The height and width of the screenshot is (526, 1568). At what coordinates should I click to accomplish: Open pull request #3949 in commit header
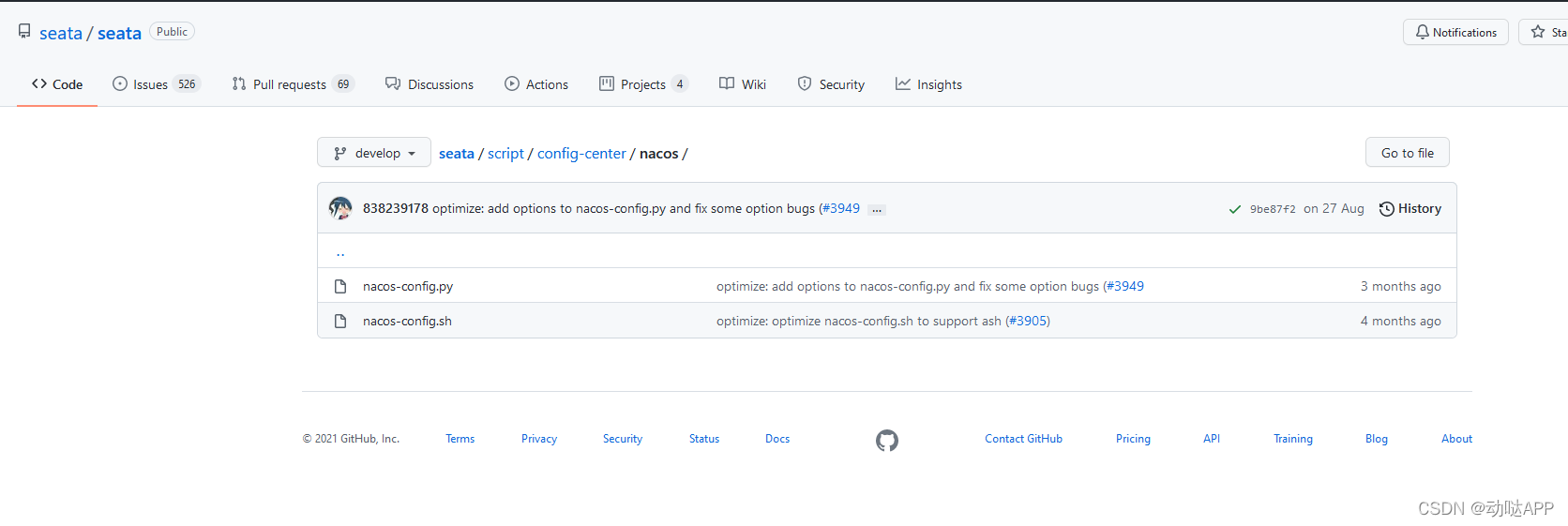pyautogui.click(x=841, y=208)
